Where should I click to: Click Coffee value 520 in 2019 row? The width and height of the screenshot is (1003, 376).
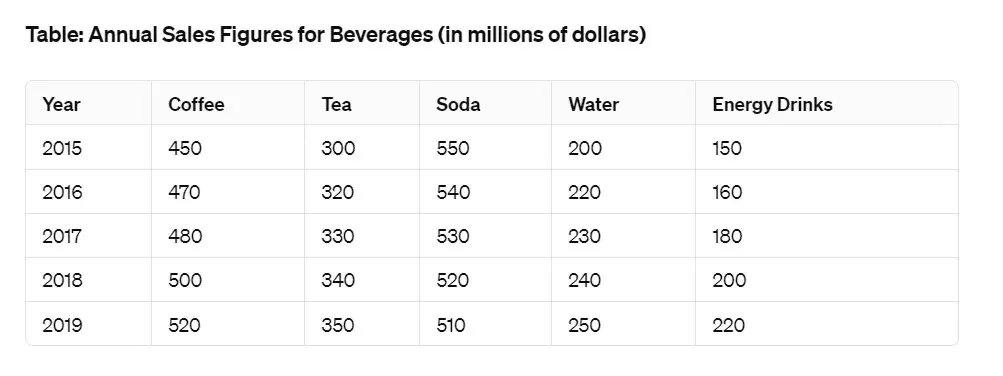pyautogui.click(x=184, y=325)
